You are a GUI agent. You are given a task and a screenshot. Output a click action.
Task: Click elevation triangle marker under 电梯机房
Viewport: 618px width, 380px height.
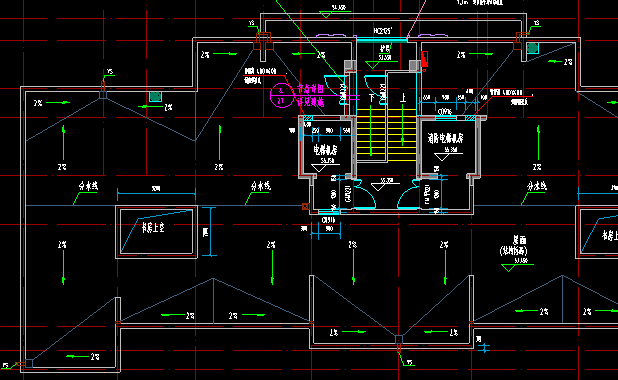click(318, 168)
